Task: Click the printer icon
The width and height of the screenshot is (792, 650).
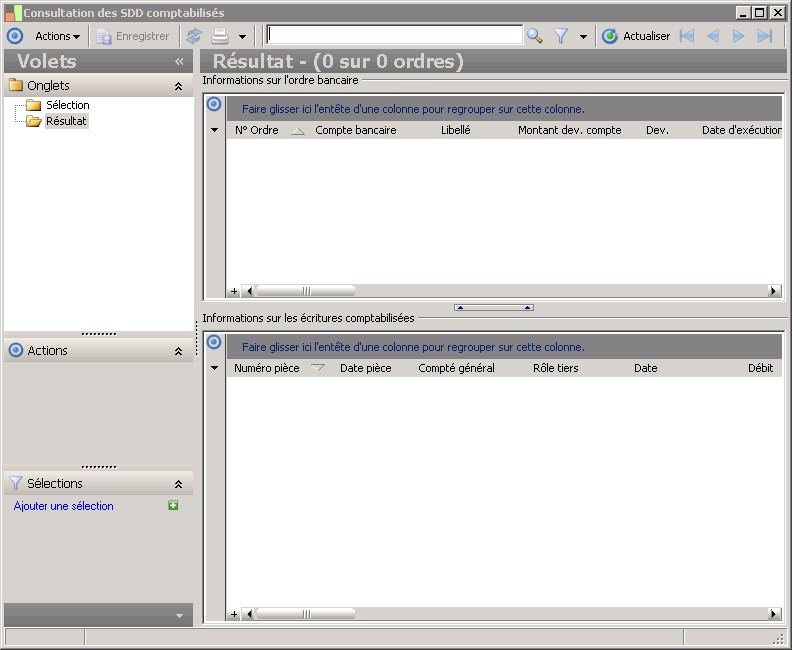Action: click(x=220, y=36)
